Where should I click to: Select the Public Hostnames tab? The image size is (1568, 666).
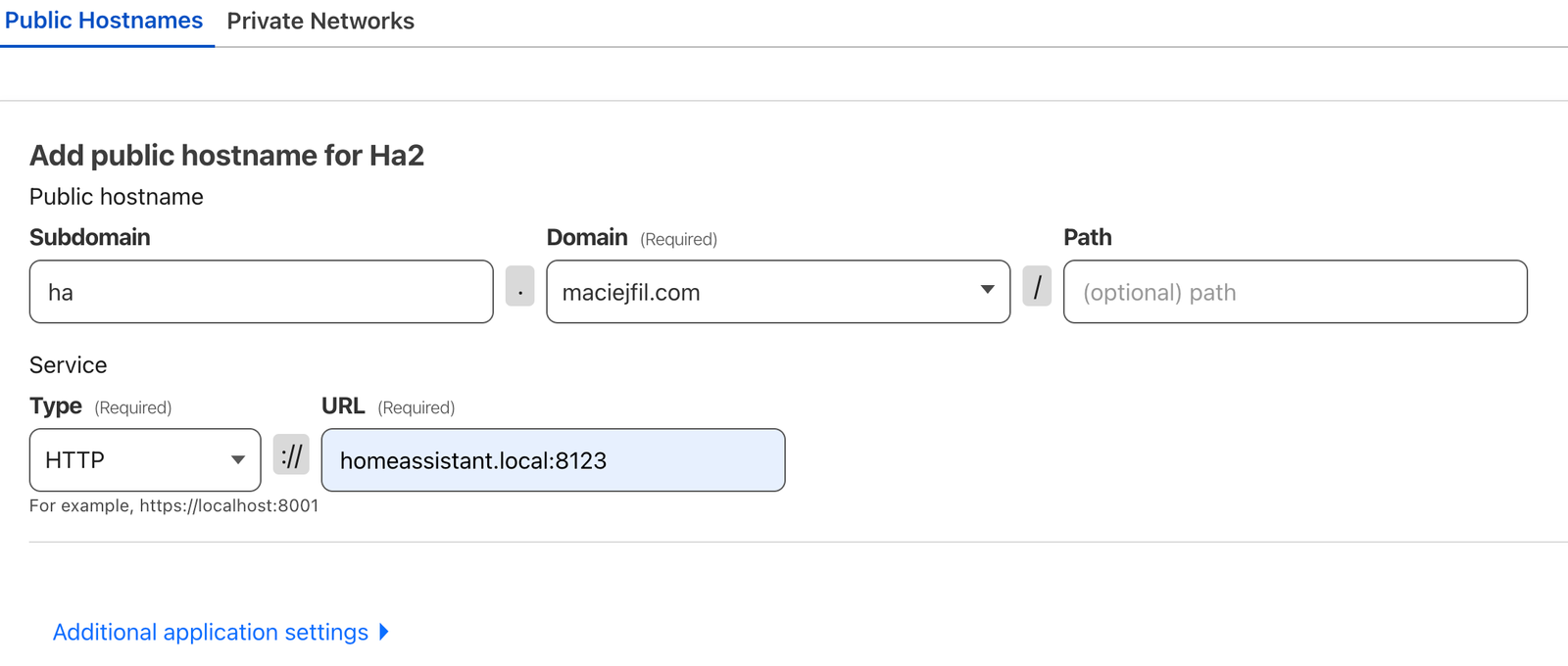tap(105, 21)
